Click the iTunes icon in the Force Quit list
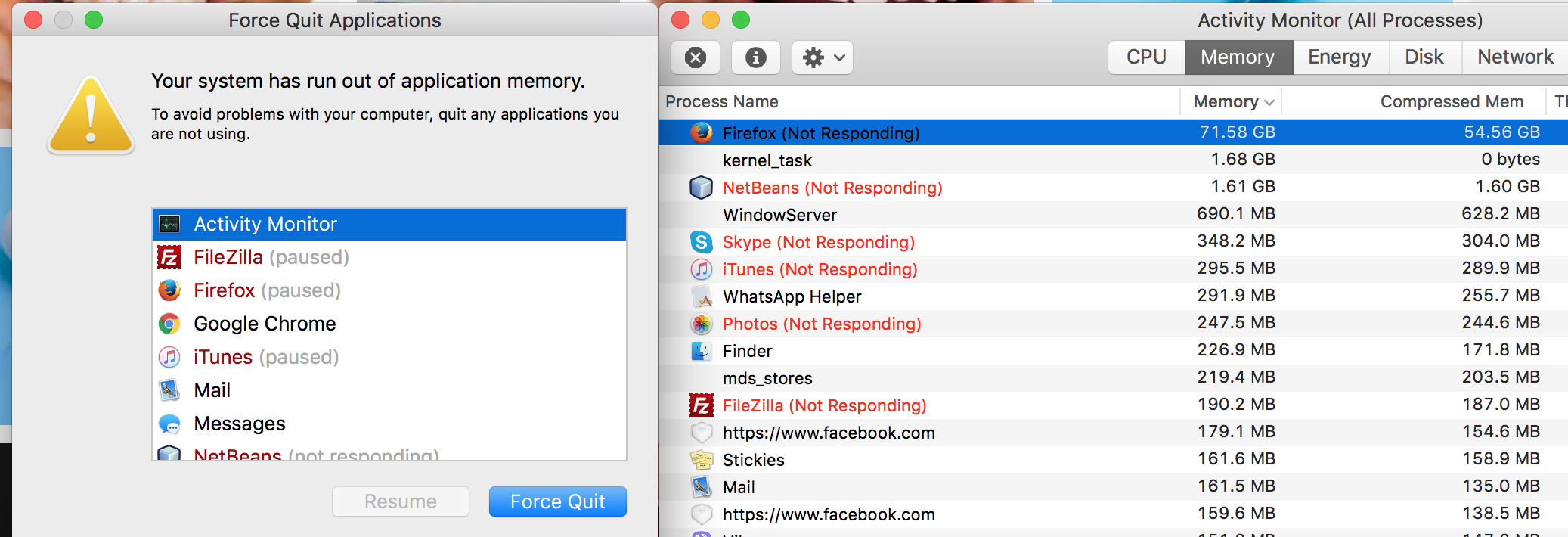The width and height of the screenshot is (1568, 537). pyautogui.click(x=169, y=357)
